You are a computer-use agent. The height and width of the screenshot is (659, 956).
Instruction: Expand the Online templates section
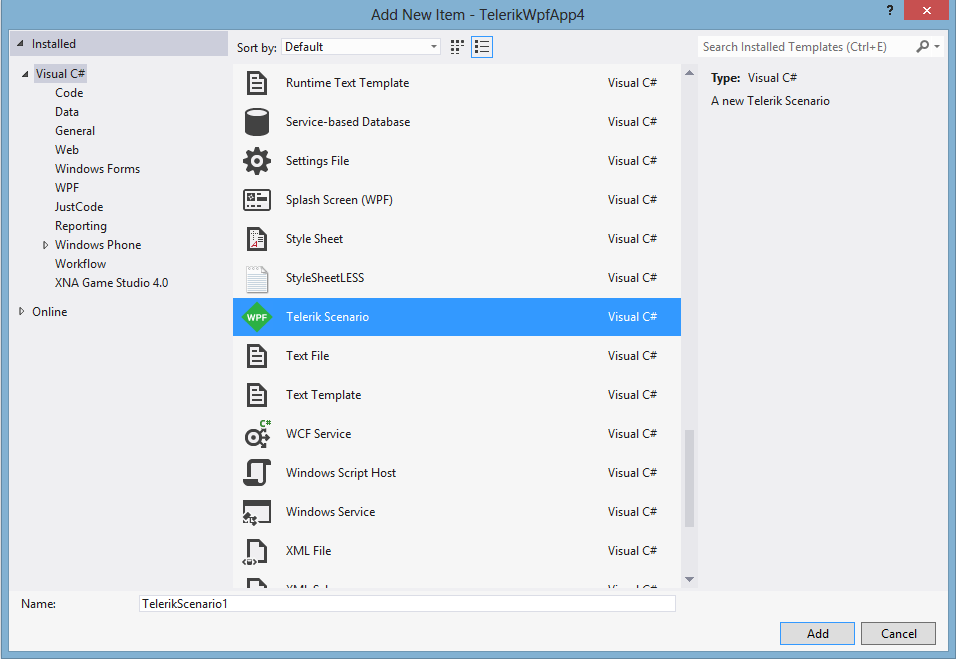tap(21, 312)
